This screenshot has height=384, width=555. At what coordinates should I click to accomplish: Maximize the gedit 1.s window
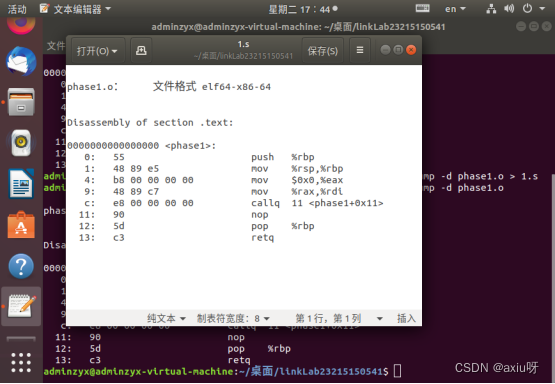(398, 50)
